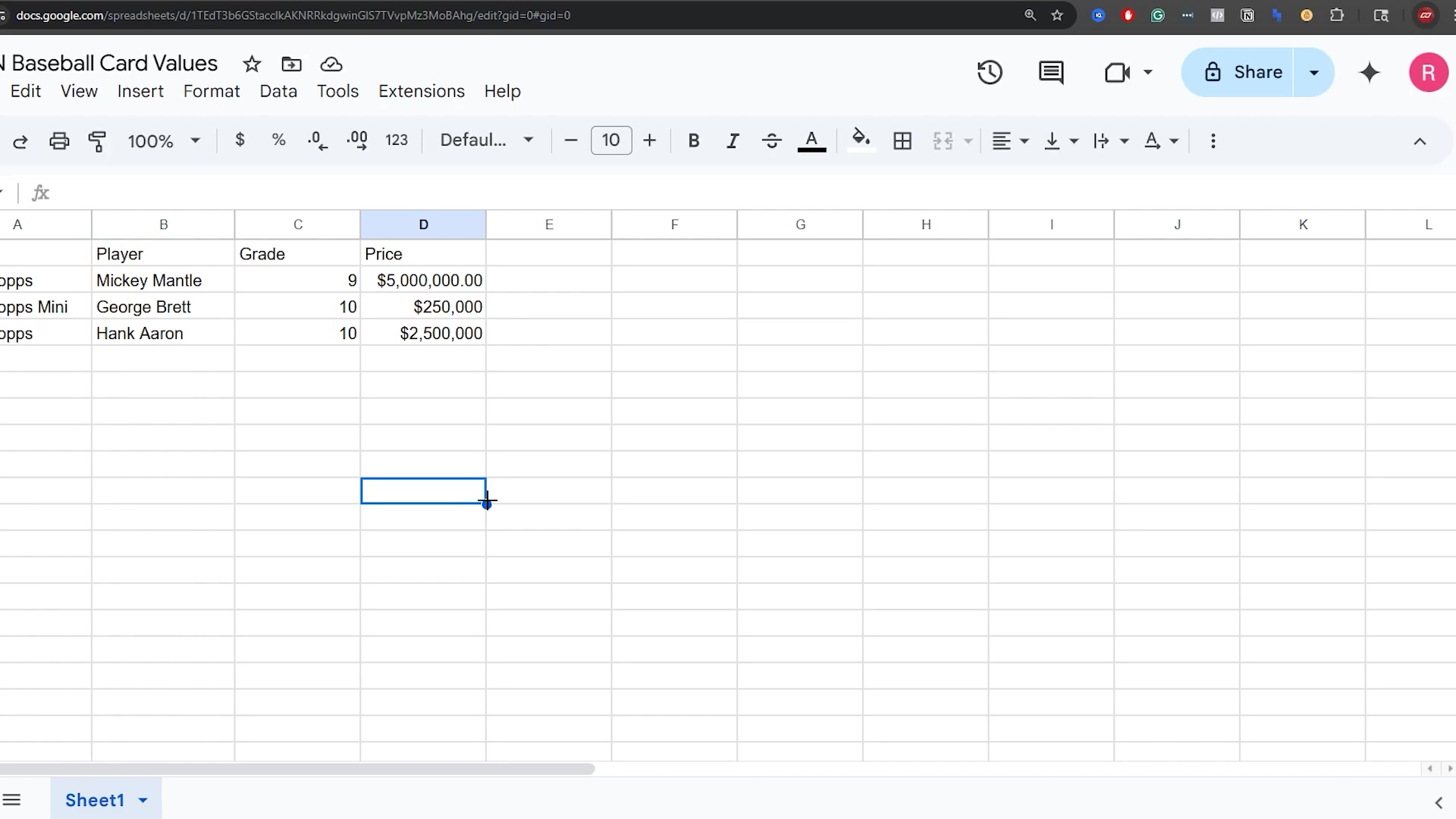Viewport: 1456px width, 819px height.
Task: Click the borders icon
Action: [902, 141]
